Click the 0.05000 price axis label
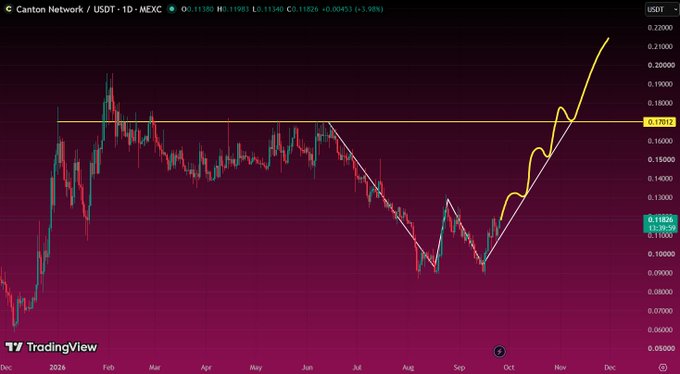Viewport: 680px width, 374px height. (x=661, y=348)
